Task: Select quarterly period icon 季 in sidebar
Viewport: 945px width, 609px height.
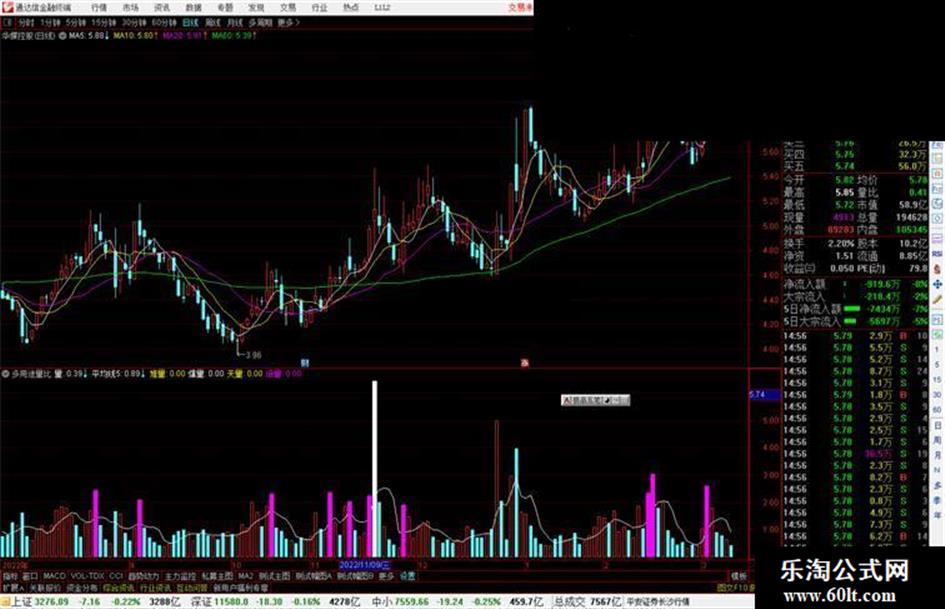Action: click(x=937, y=500)
